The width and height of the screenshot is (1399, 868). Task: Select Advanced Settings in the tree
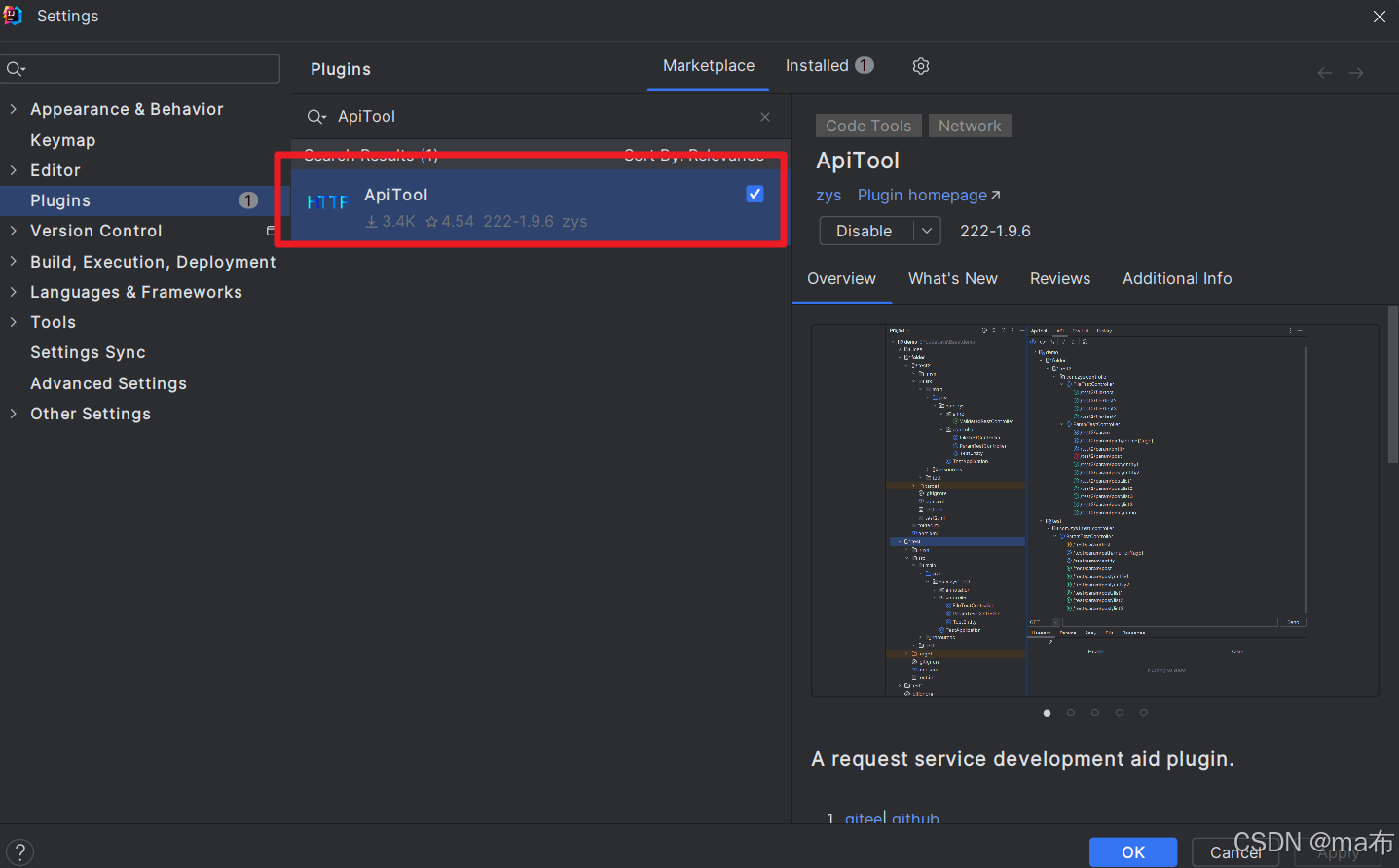[108, 383]
